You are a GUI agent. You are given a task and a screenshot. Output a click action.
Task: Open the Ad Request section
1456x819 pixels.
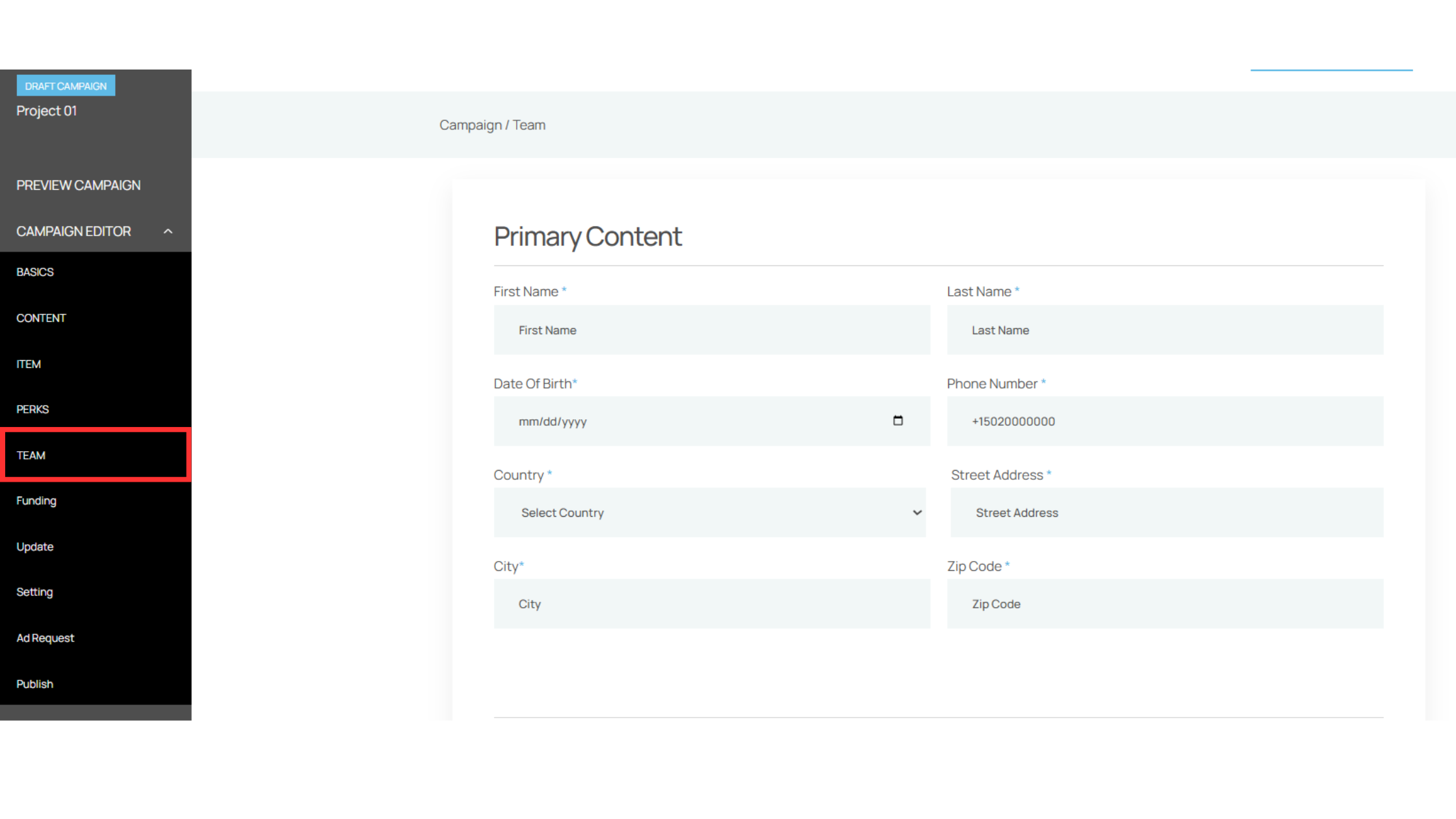[45, 638]
